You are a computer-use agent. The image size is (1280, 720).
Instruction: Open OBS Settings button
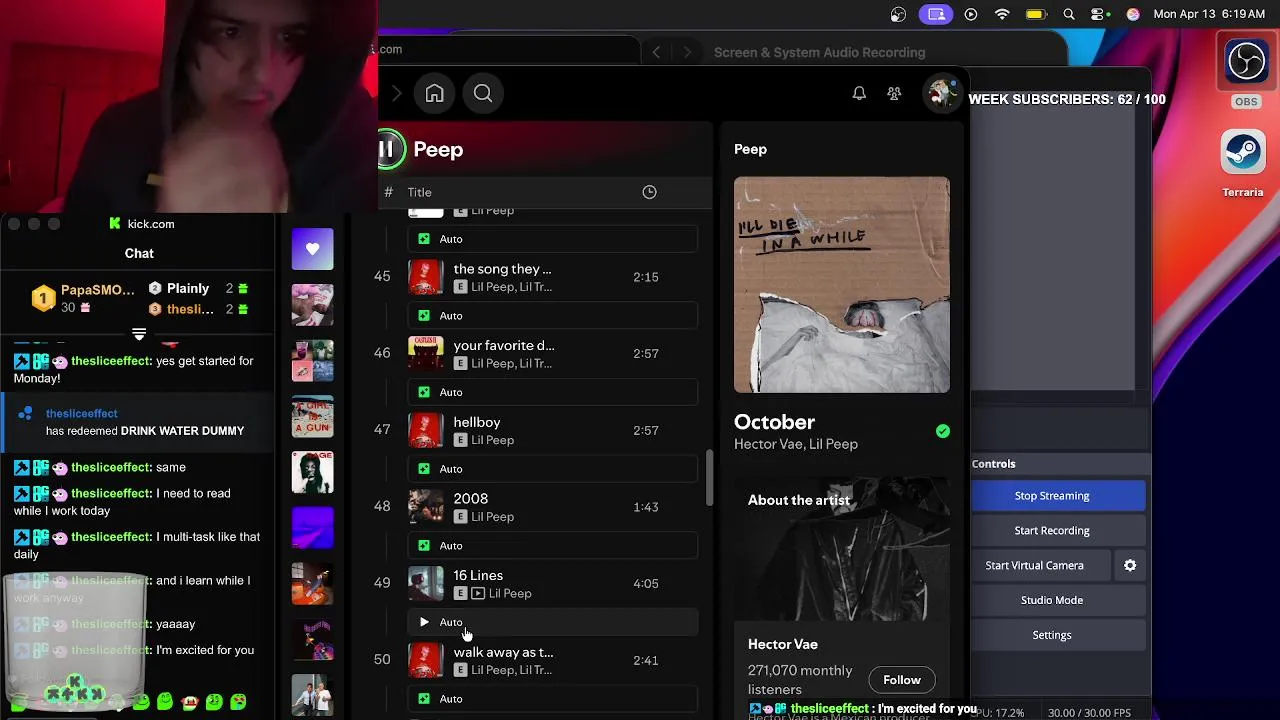click(1052, 635)
